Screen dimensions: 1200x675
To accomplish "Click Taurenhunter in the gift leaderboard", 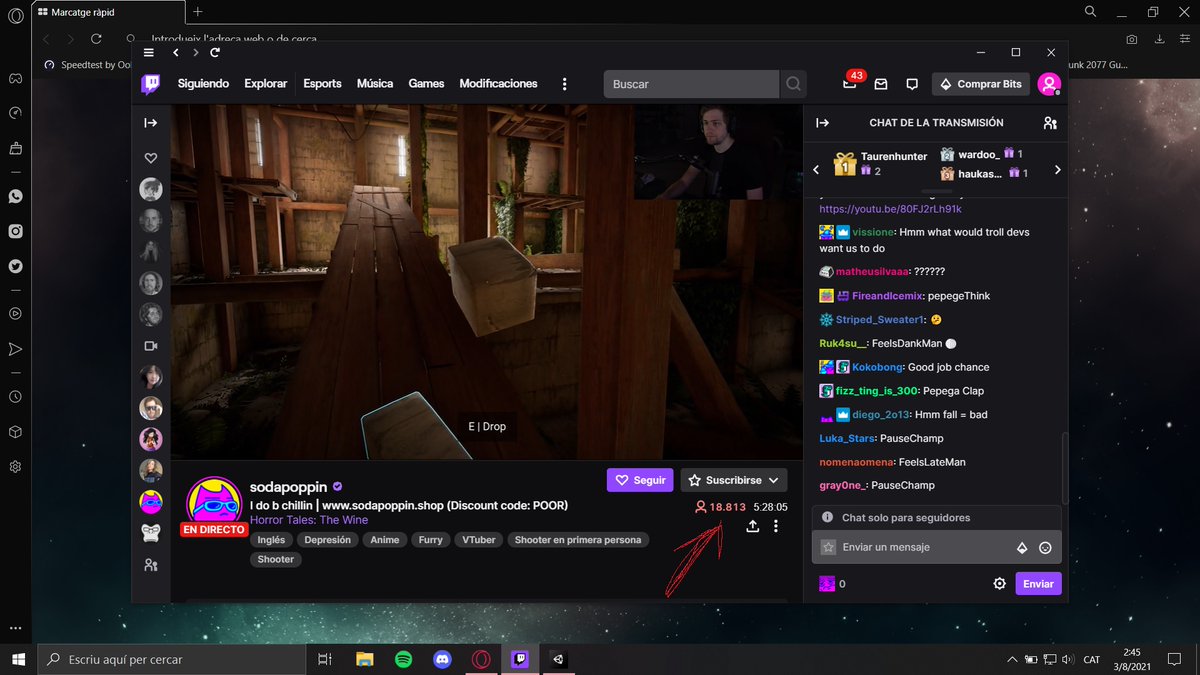I will point(894,156).
